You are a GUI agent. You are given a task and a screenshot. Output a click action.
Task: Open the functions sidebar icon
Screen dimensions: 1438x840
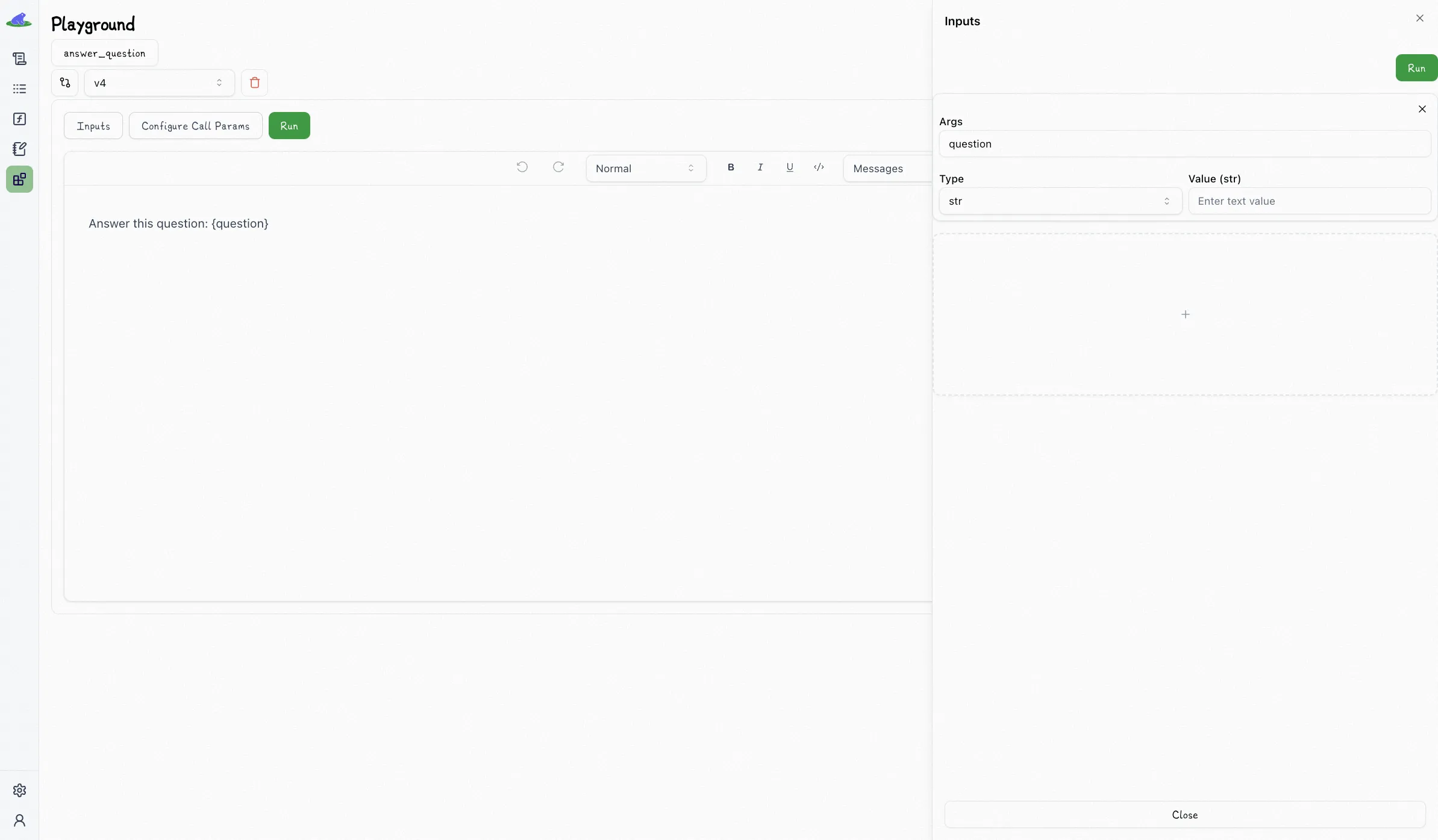click(19, 119)
